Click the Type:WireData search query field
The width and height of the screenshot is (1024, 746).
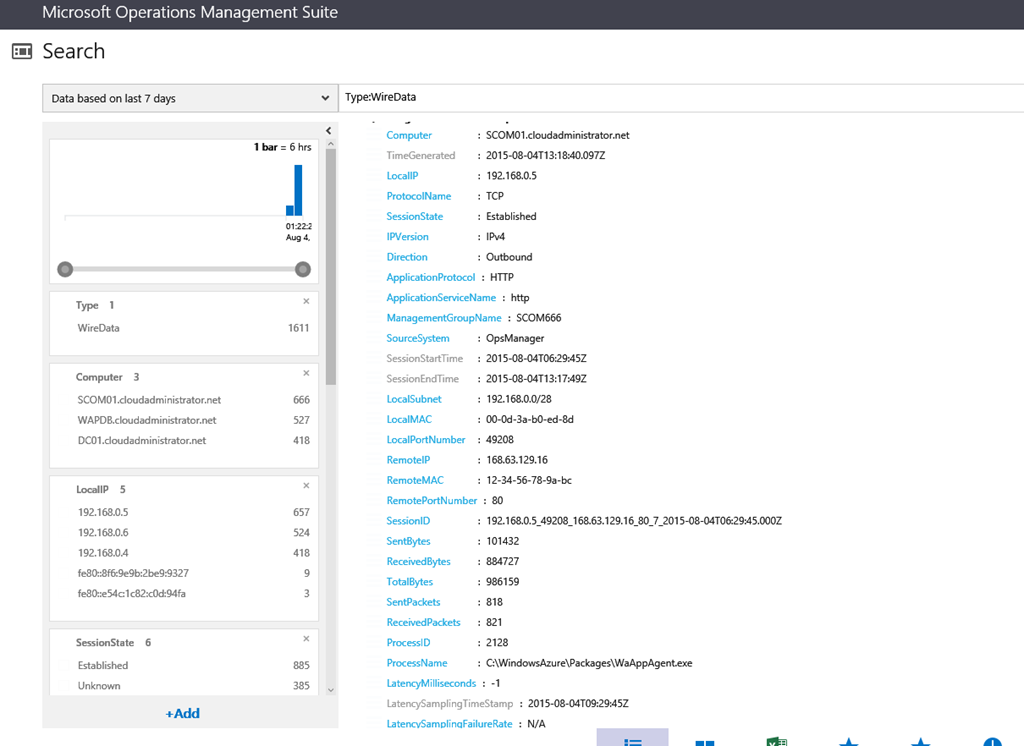(680, 98)
